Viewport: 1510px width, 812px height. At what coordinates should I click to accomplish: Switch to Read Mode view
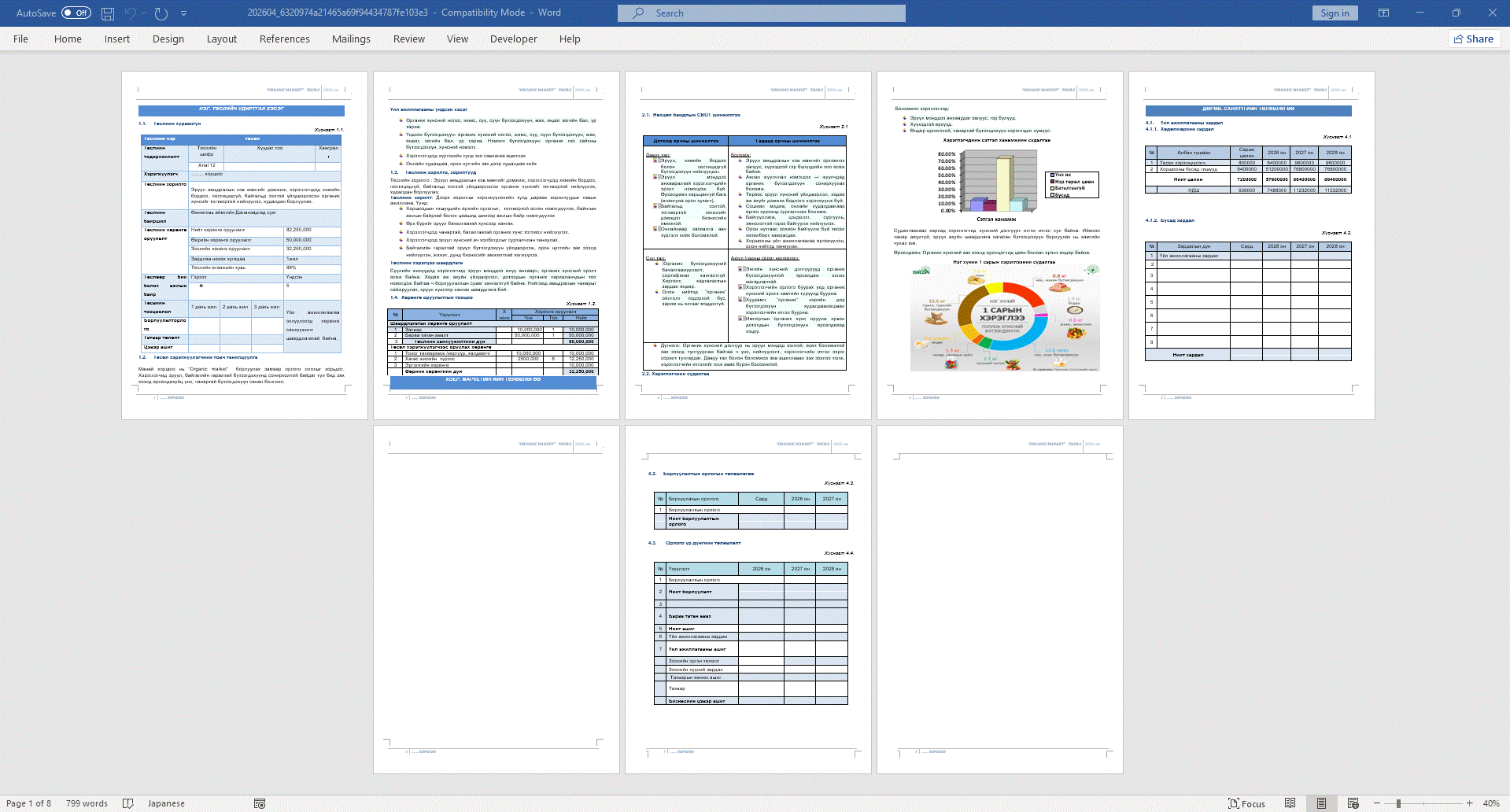click(x=1290, y=803)
